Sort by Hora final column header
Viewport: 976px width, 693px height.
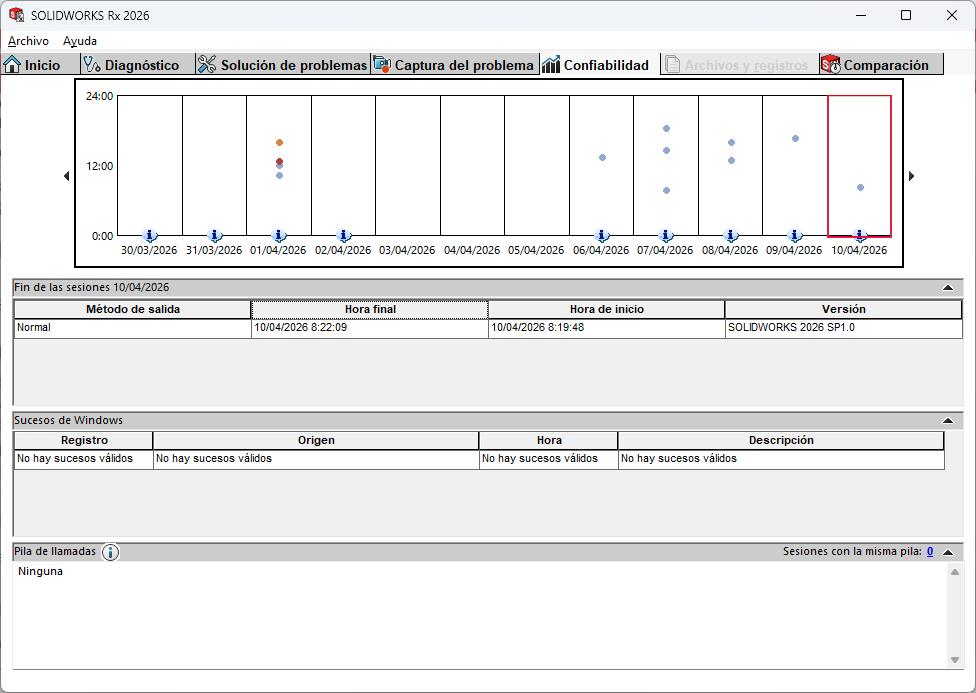[370, 309]
